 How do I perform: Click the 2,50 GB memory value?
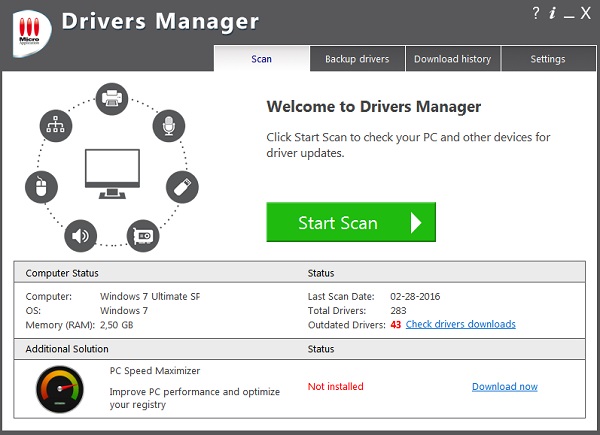click(x=117, y=325)
